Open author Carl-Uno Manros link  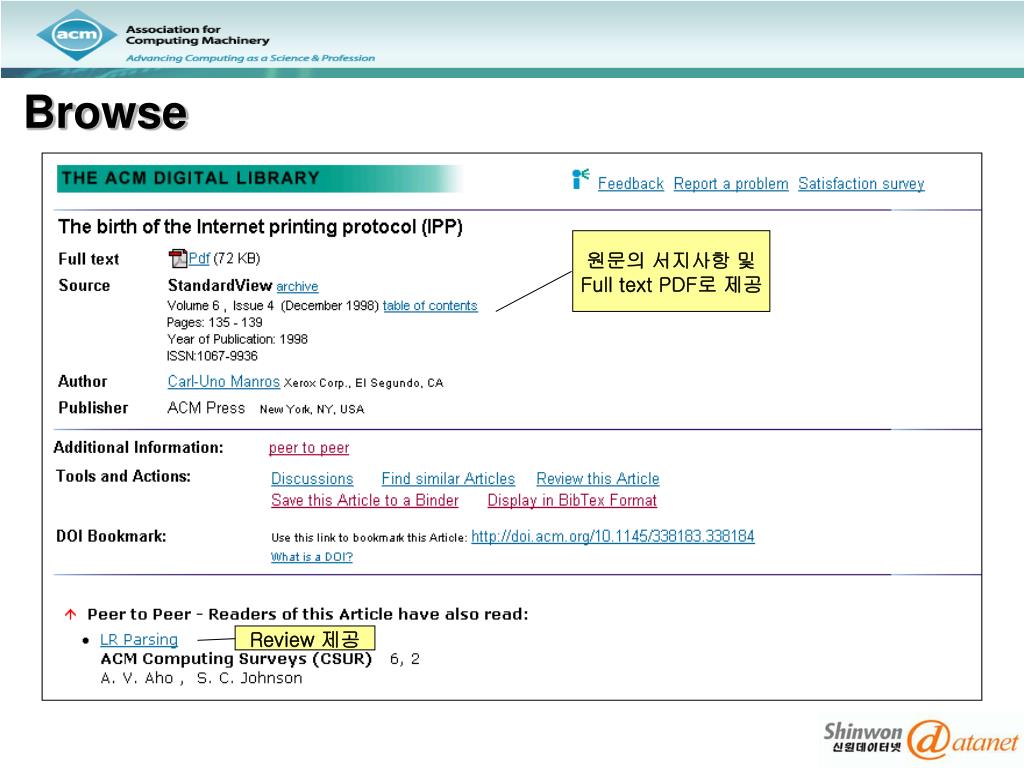pos(224,381)
